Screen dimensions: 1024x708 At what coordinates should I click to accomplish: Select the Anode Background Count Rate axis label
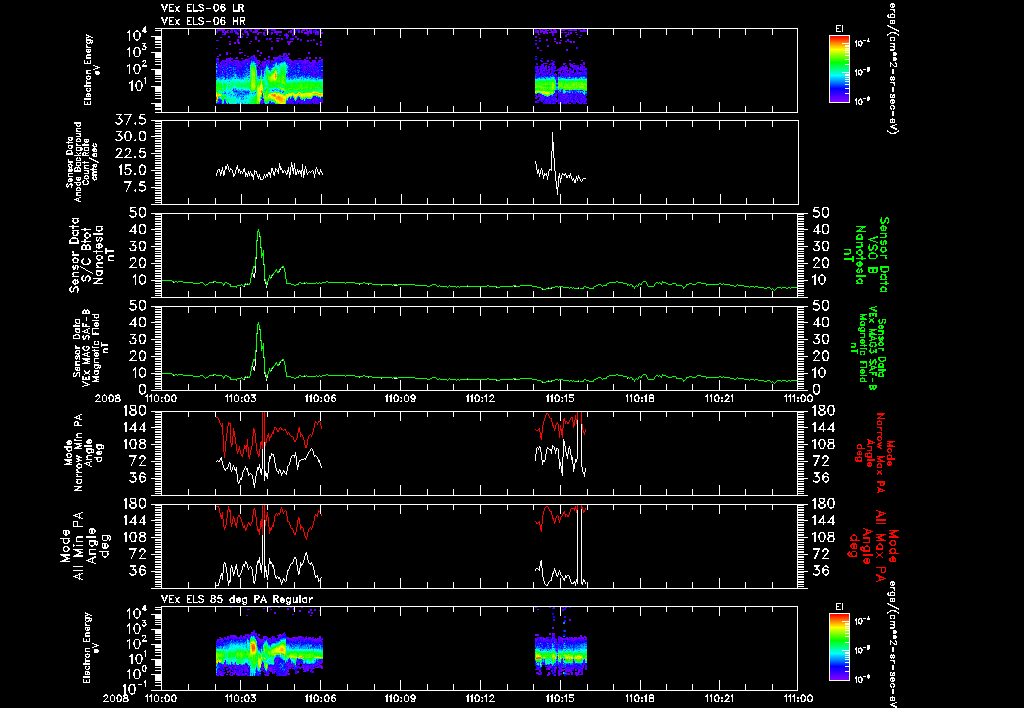click(x=82, y=162)
